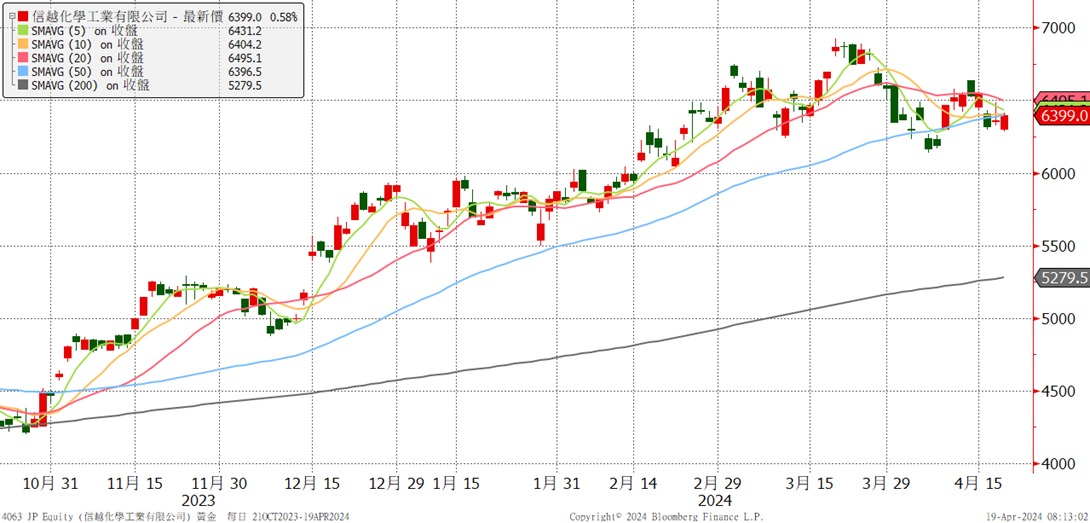Click the gray 5279.5 axis price tag
This screenshot has height=523, width=1090.
pos(1064,277)
